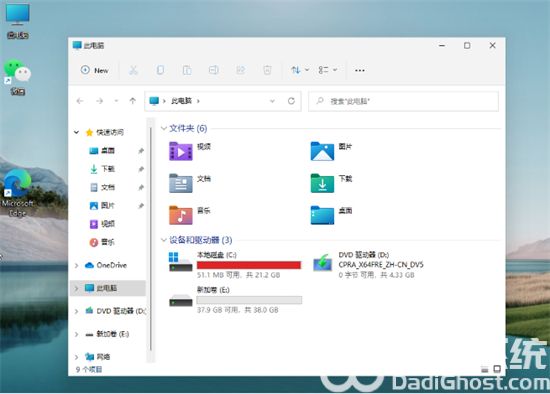Viewport: 550px width, 394px height.
Task: Open the Microsoft Edge desktop shortcut
Action: click(18, 193)
